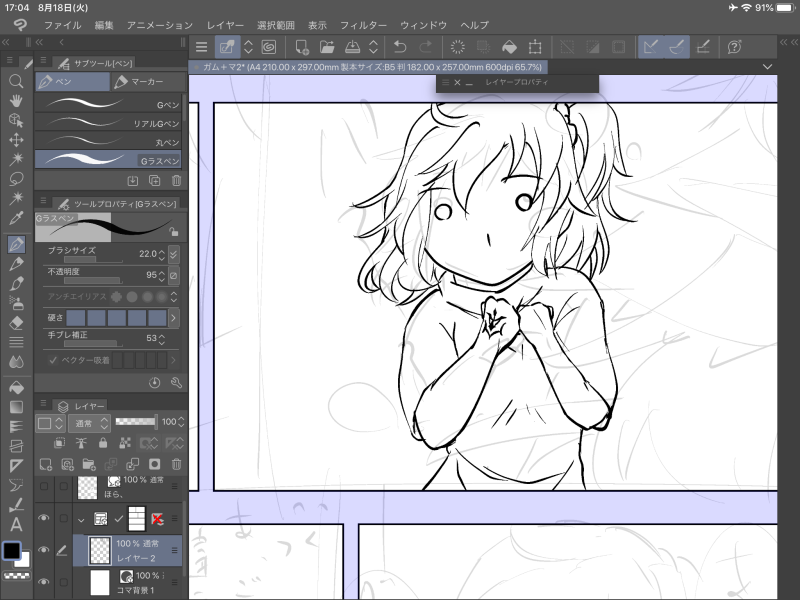
Task: Click the Scale/Rotate transform icon
Action: 535,47
